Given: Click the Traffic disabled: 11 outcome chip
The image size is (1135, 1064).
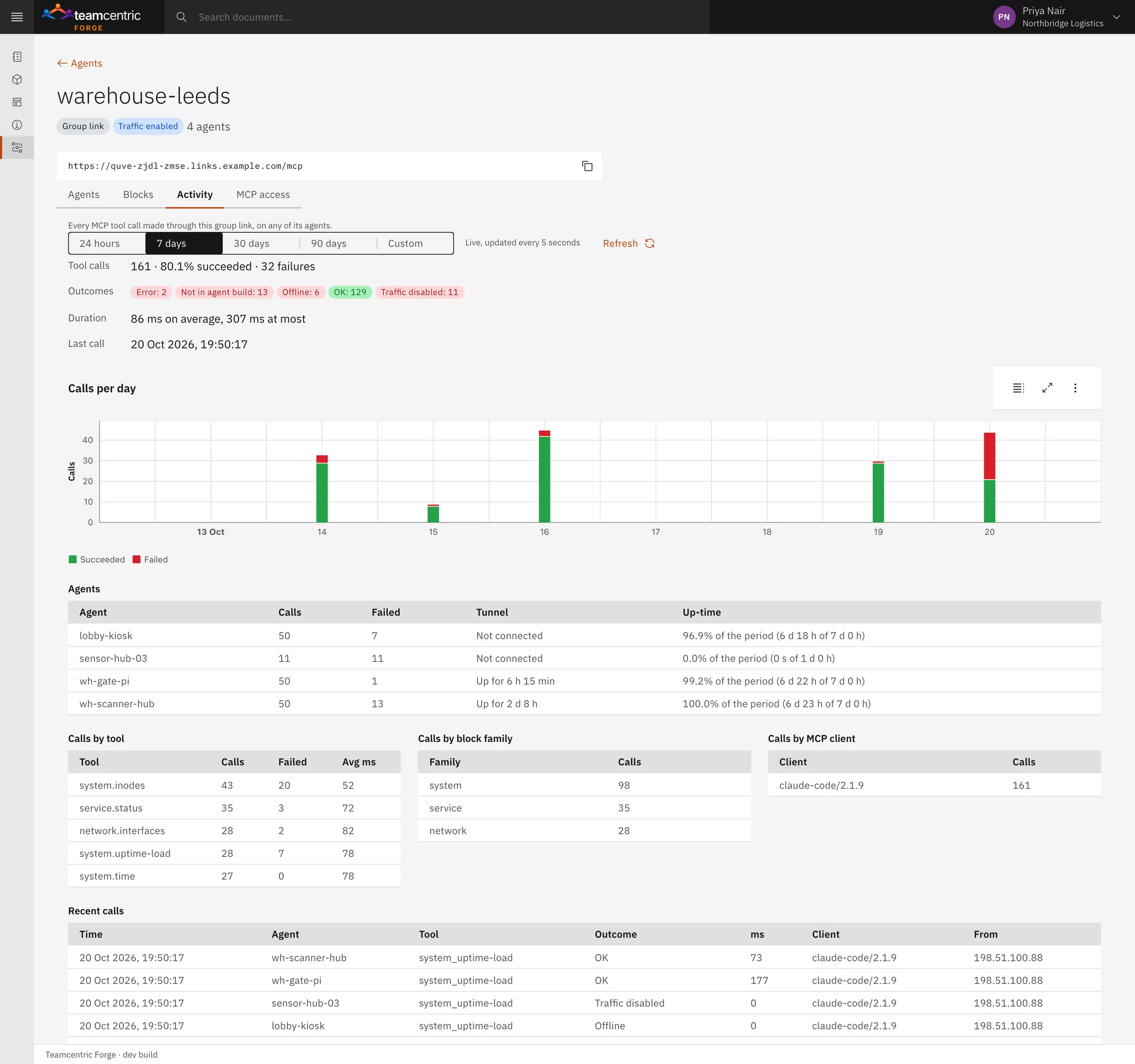Looking at the screenshot, I should 419,292.
